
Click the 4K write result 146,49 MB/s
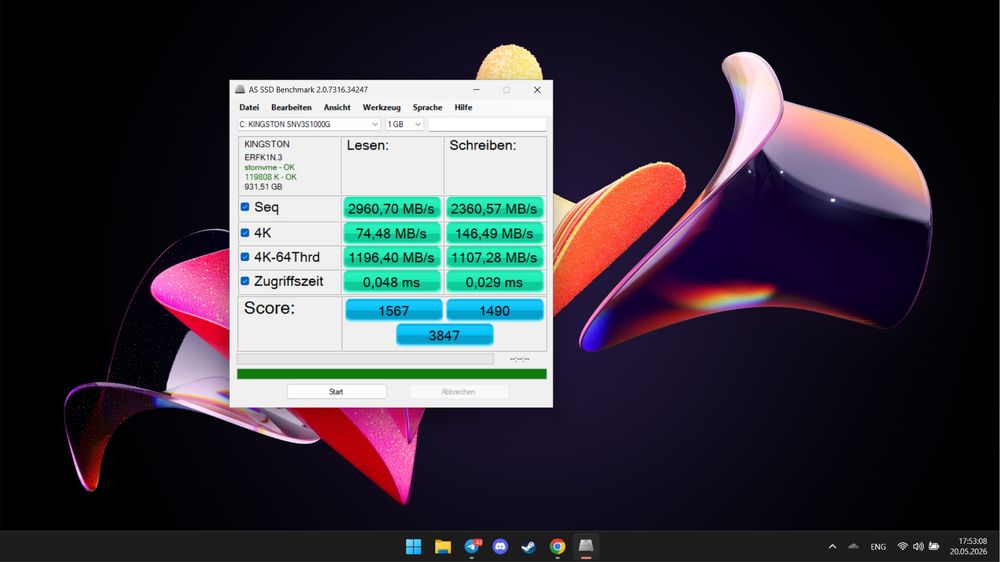coord(494,233)
